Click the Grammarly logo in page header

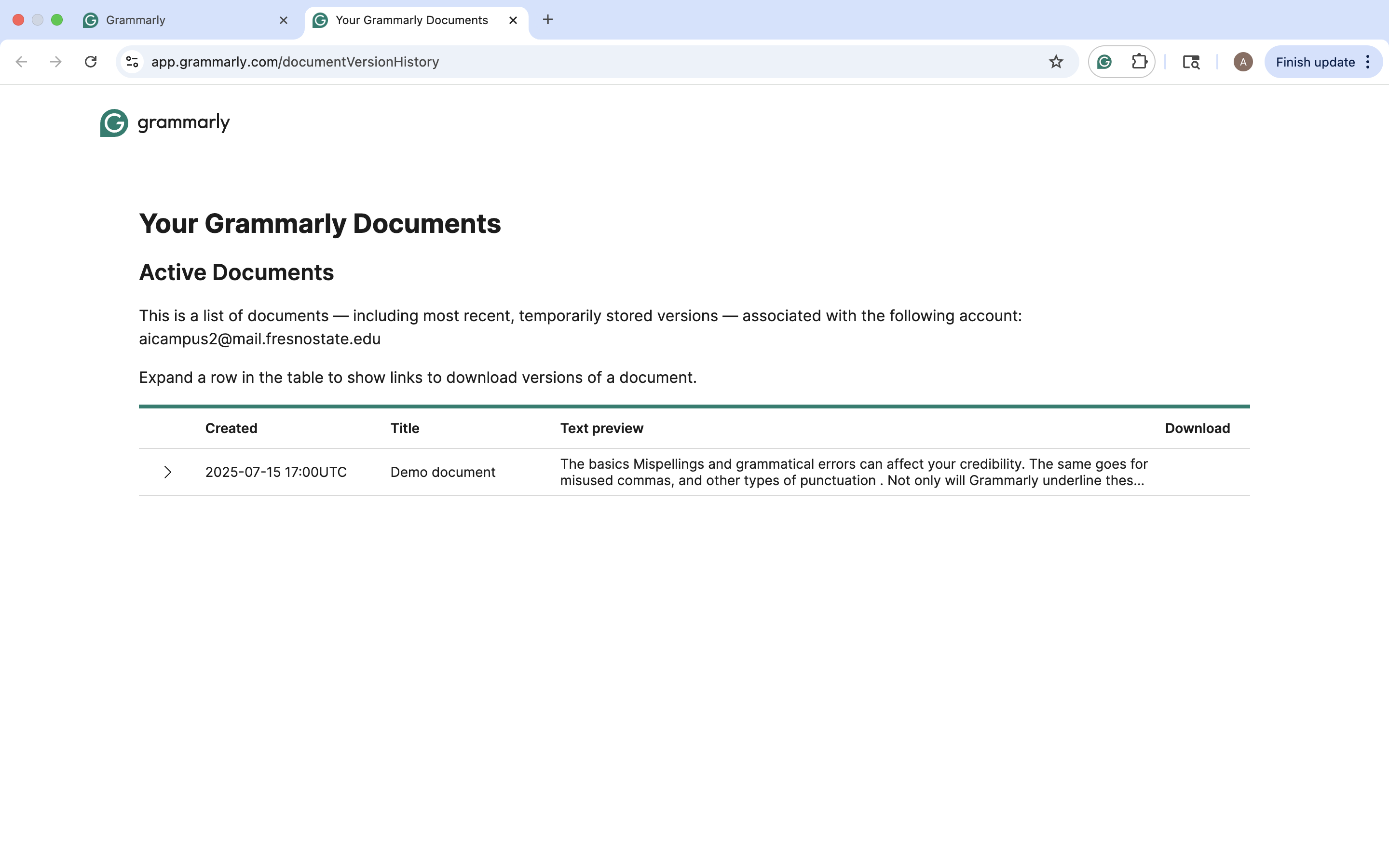[165, 122]
